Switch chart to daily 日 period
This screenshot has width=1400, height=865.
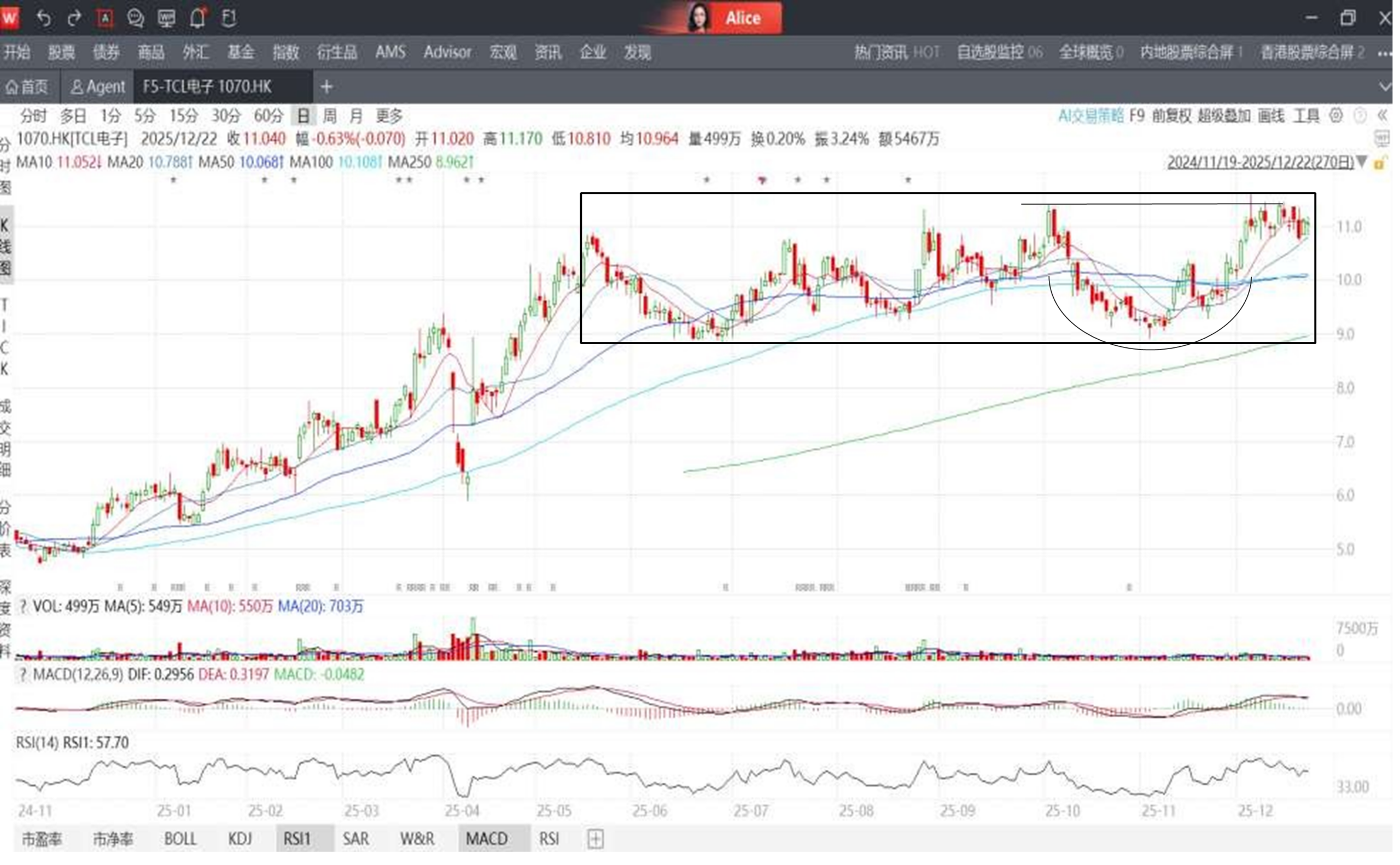coord(304,117)
